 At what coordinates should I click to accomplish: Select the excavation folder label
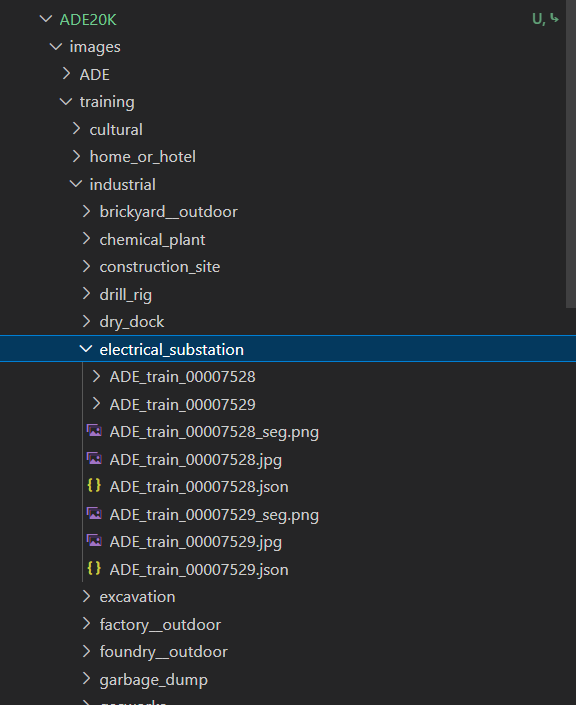[137, 597]
